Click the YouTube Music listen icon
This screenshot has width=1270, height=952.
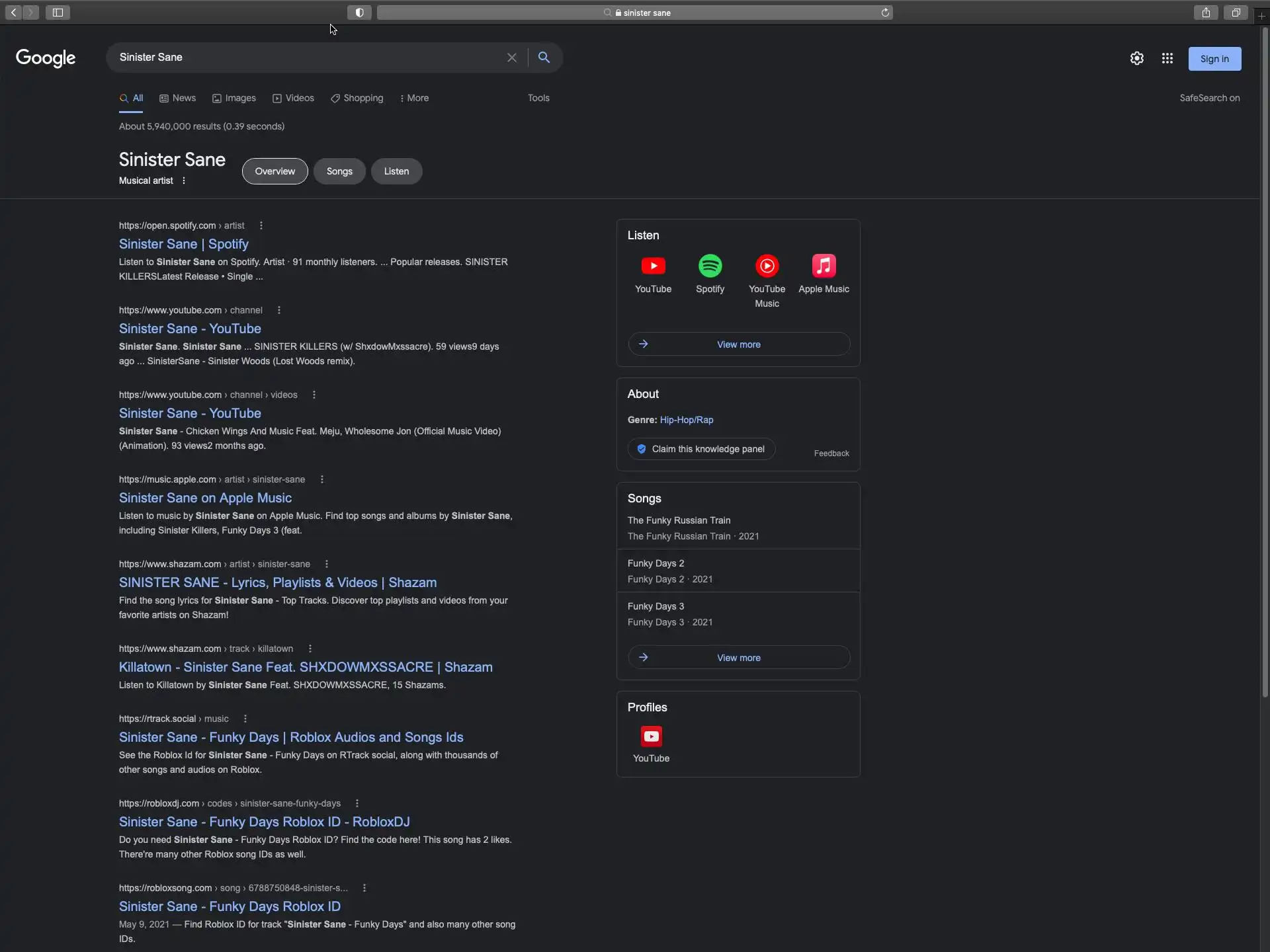(767, 266)
